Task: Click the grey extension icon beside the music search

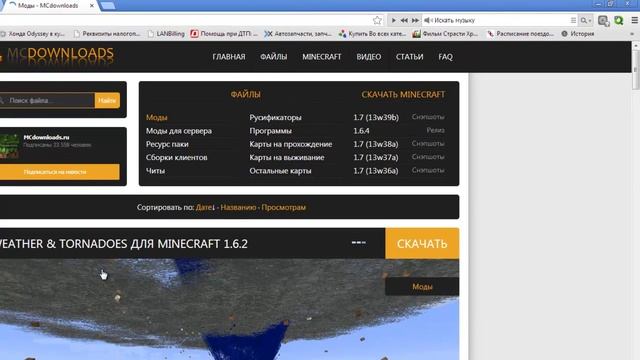Action: coord(603,20)
